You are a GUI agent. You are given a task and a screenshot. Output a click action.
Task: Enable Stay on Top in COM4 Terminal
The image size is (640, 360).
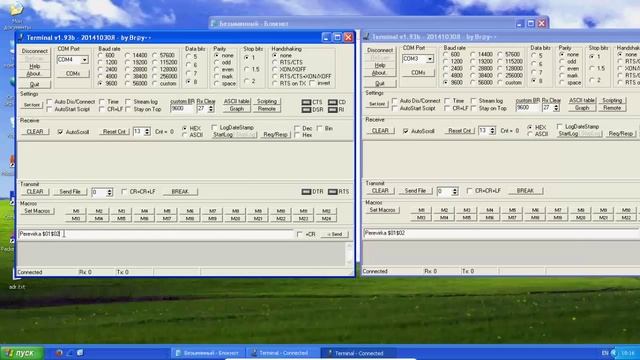(129, 109)
